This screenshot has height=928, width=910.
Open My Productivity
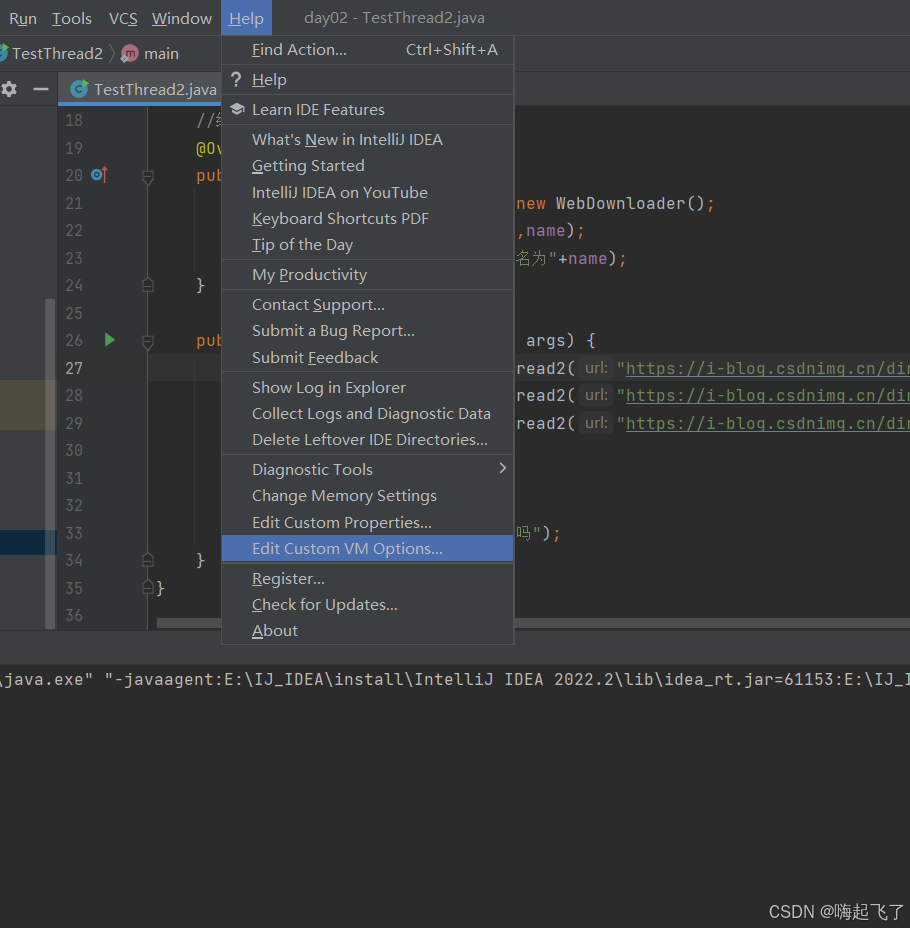[x=367, y=275]
